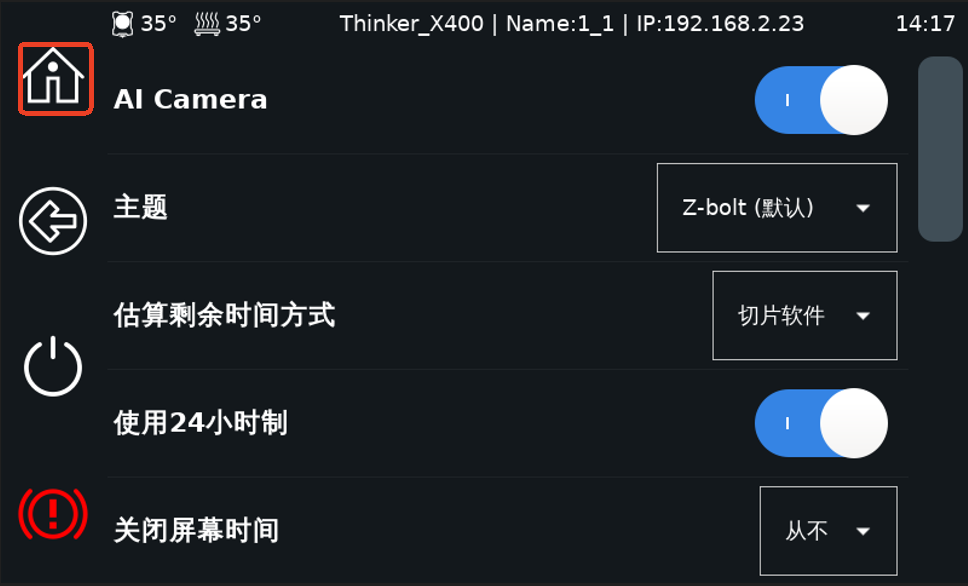Disable the AI Camera switch
This screenshot has height=586, width=968.
821,100
